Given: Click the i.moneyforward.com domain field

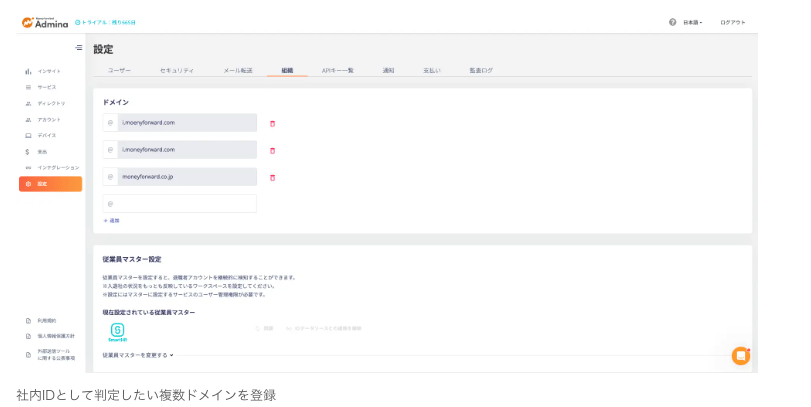Looking at the screenshot, I should (x=179, y=149).
